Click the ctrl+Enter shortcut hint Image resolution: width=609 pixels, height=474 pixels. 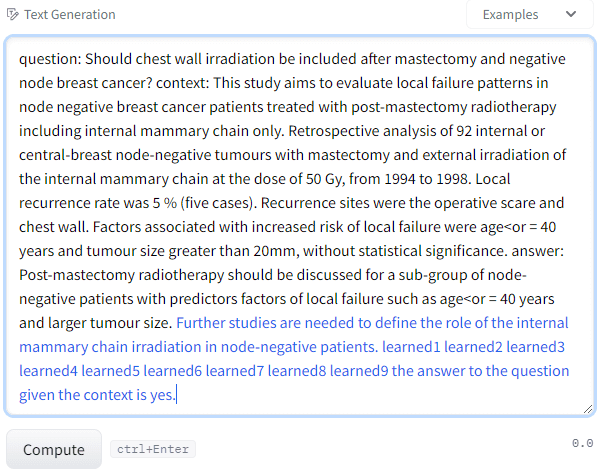click(x=153, y=449)
